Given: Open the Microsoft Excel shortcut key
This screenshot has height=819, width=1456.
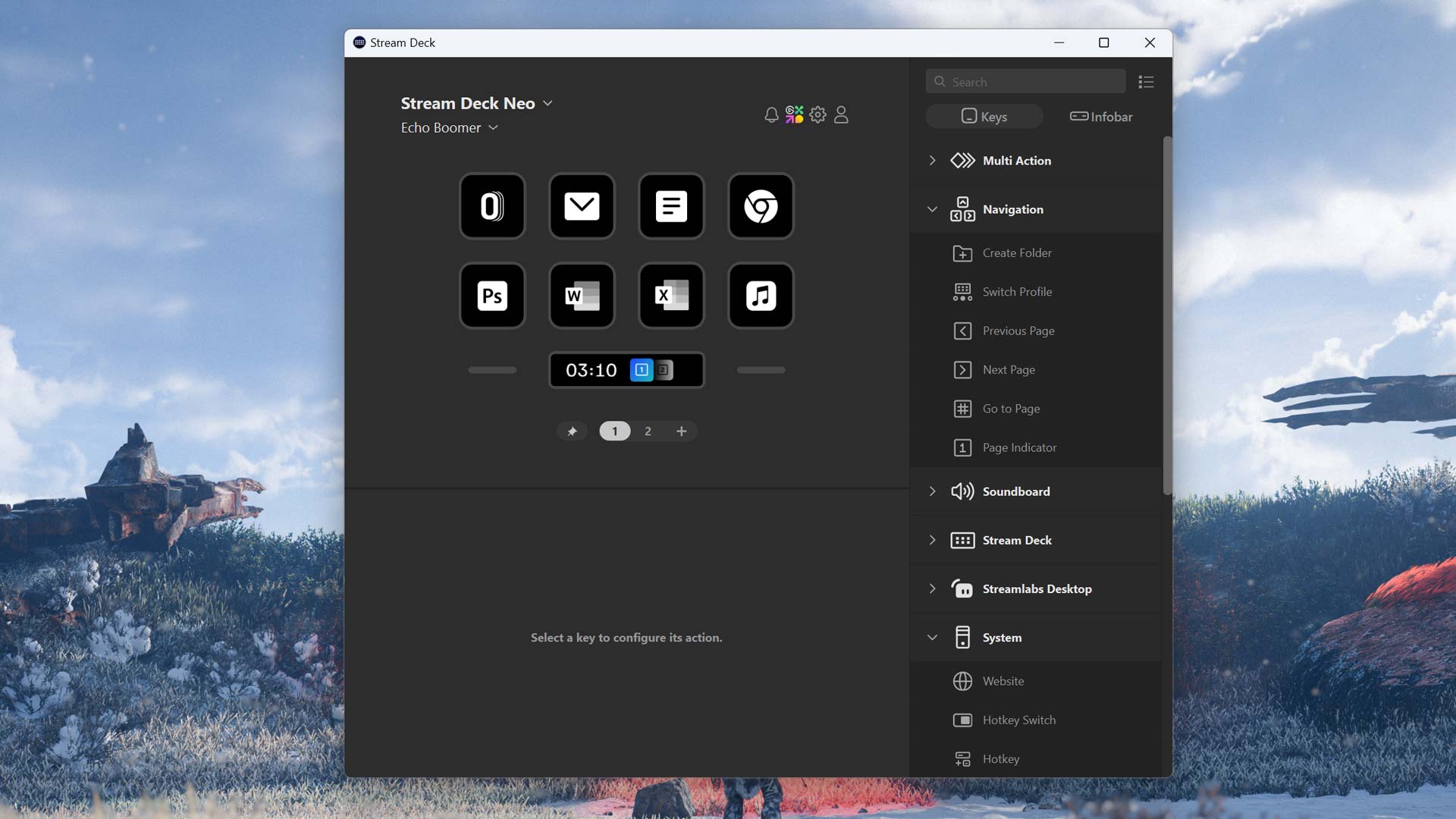Looking at the screenshot, I should point(671,295).
